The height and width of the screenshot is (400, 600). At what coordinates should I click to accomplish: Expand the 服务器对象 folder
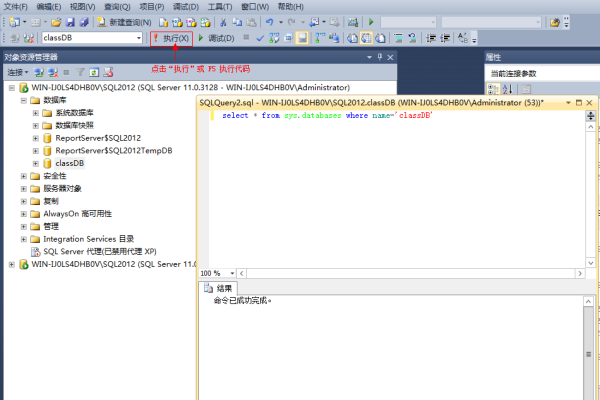click(24, 189)
